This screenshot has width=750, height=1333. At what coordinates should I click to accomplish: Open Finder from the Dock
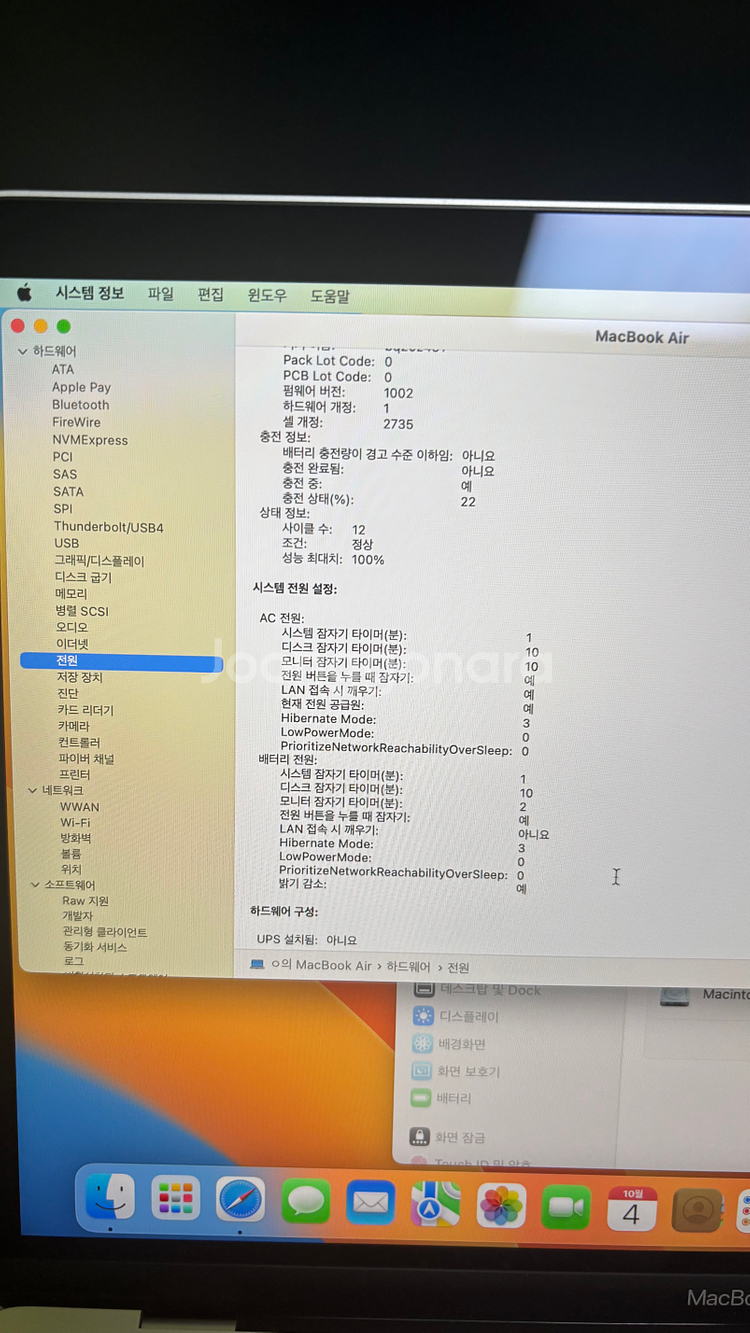(110, 1197)
